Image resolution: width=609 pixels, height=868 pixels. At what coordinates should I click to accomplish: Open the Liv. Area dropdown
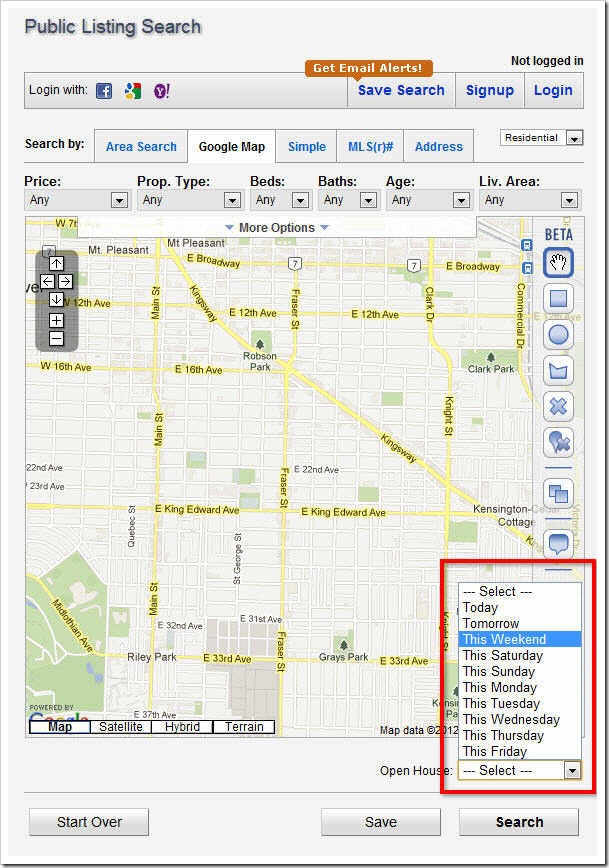(529, 200)
